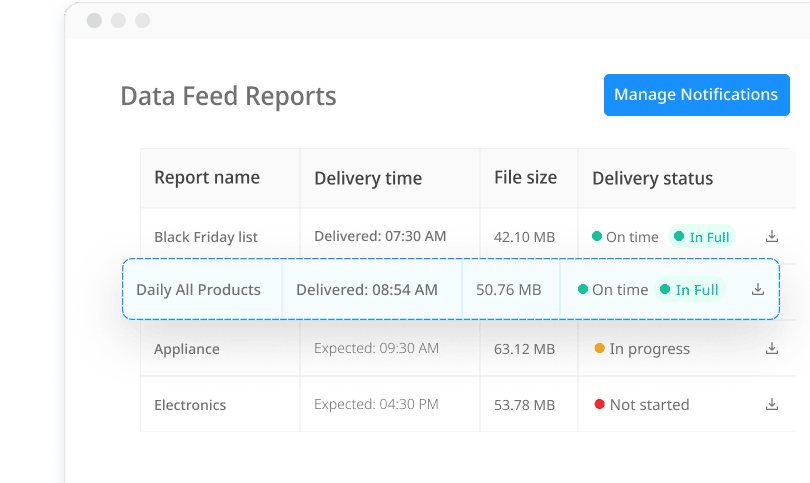Click the In Full badge for Black Friday list
The height and width of the screenshot is (483, 810).
click(702, 237)
